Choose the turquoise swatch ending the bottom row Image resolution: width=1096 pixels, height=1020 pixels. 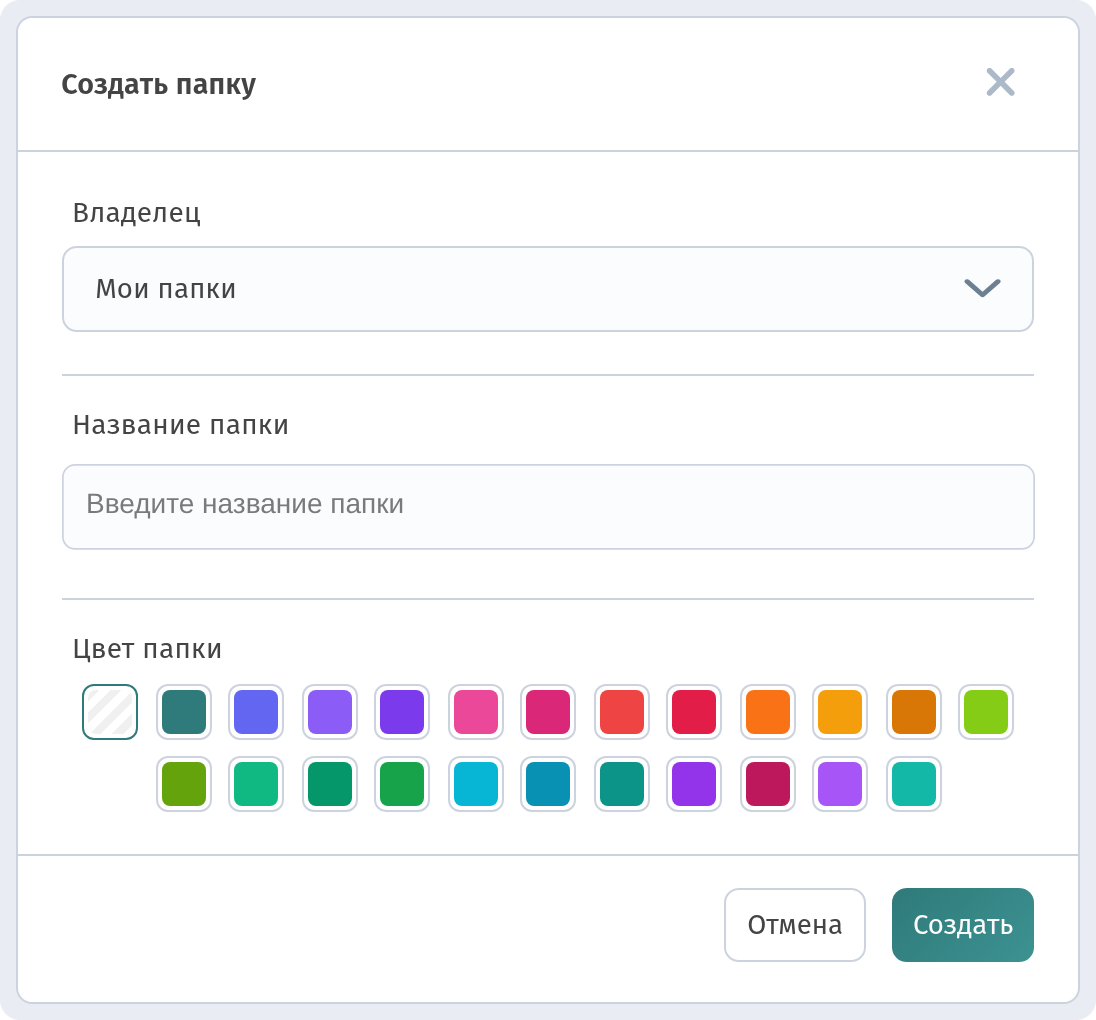tap(914, 784)
